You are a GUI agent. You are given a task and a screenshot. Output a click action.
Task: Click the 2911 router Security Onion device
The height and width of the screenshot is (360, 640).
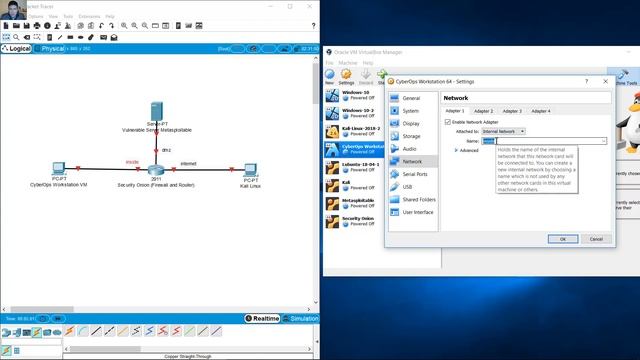click(x=156, y=170)
